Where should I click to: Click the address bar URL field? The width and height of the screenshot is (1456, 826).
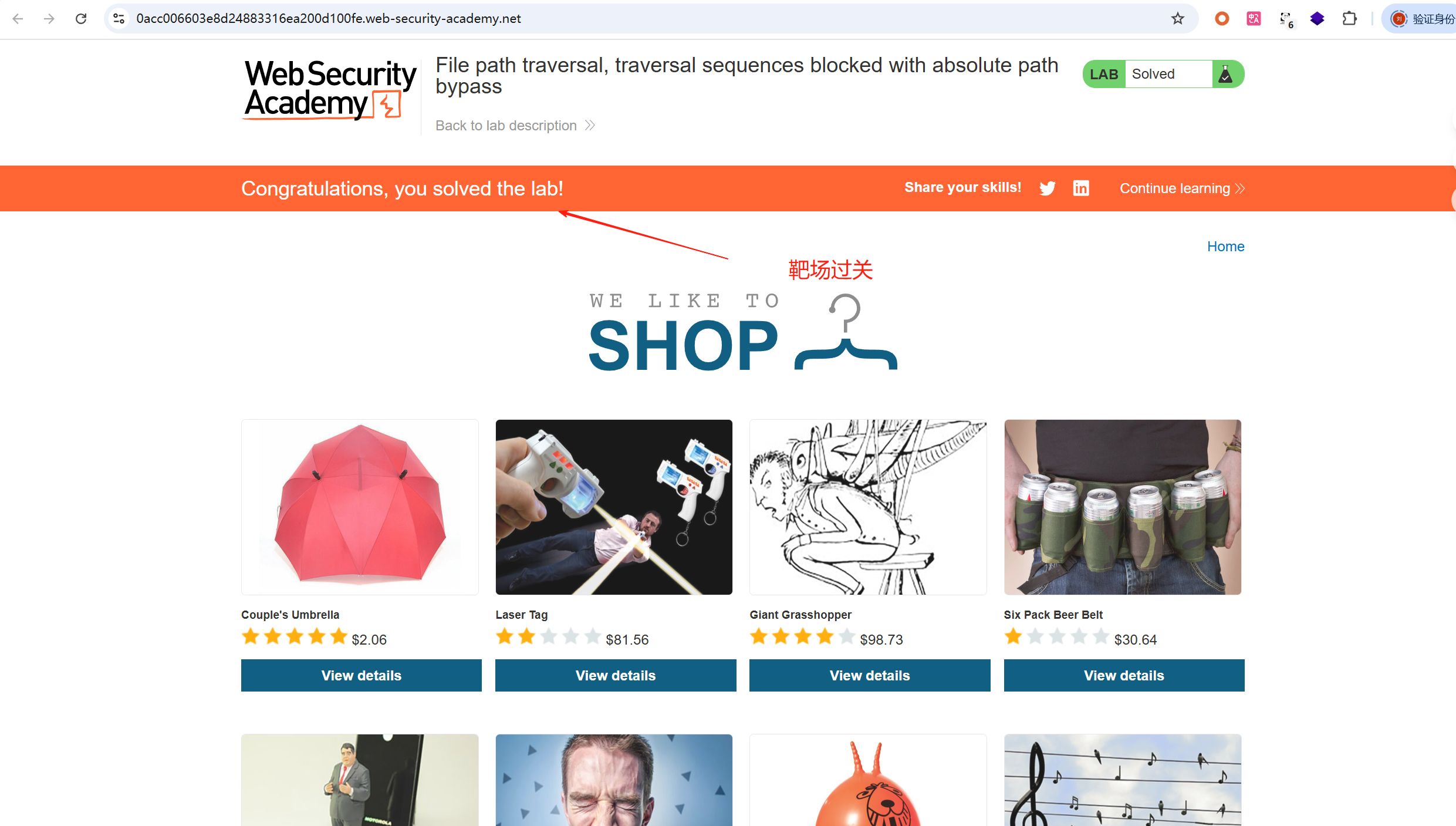click(646, 19)
